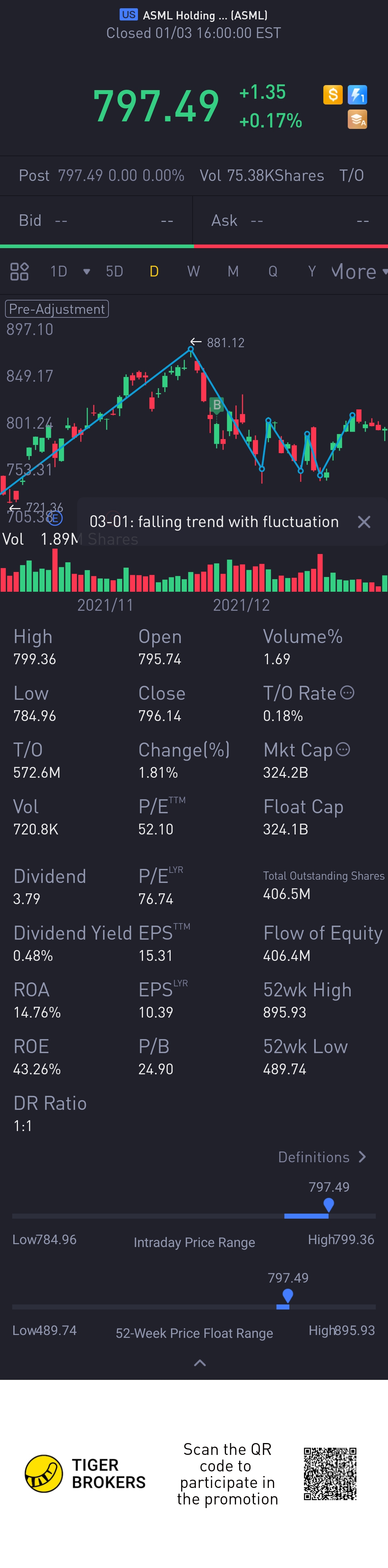Tap the blue lightning bolt icon
This screenshot has width=388, height=1568.
pos(357,95)
